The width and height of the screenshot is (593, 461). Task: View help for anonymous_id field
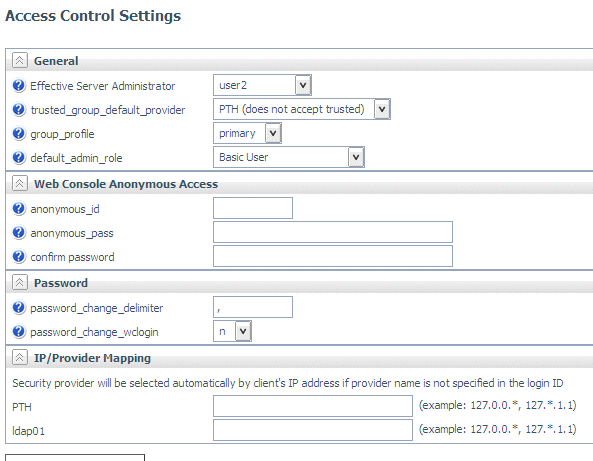coord(19,208)
